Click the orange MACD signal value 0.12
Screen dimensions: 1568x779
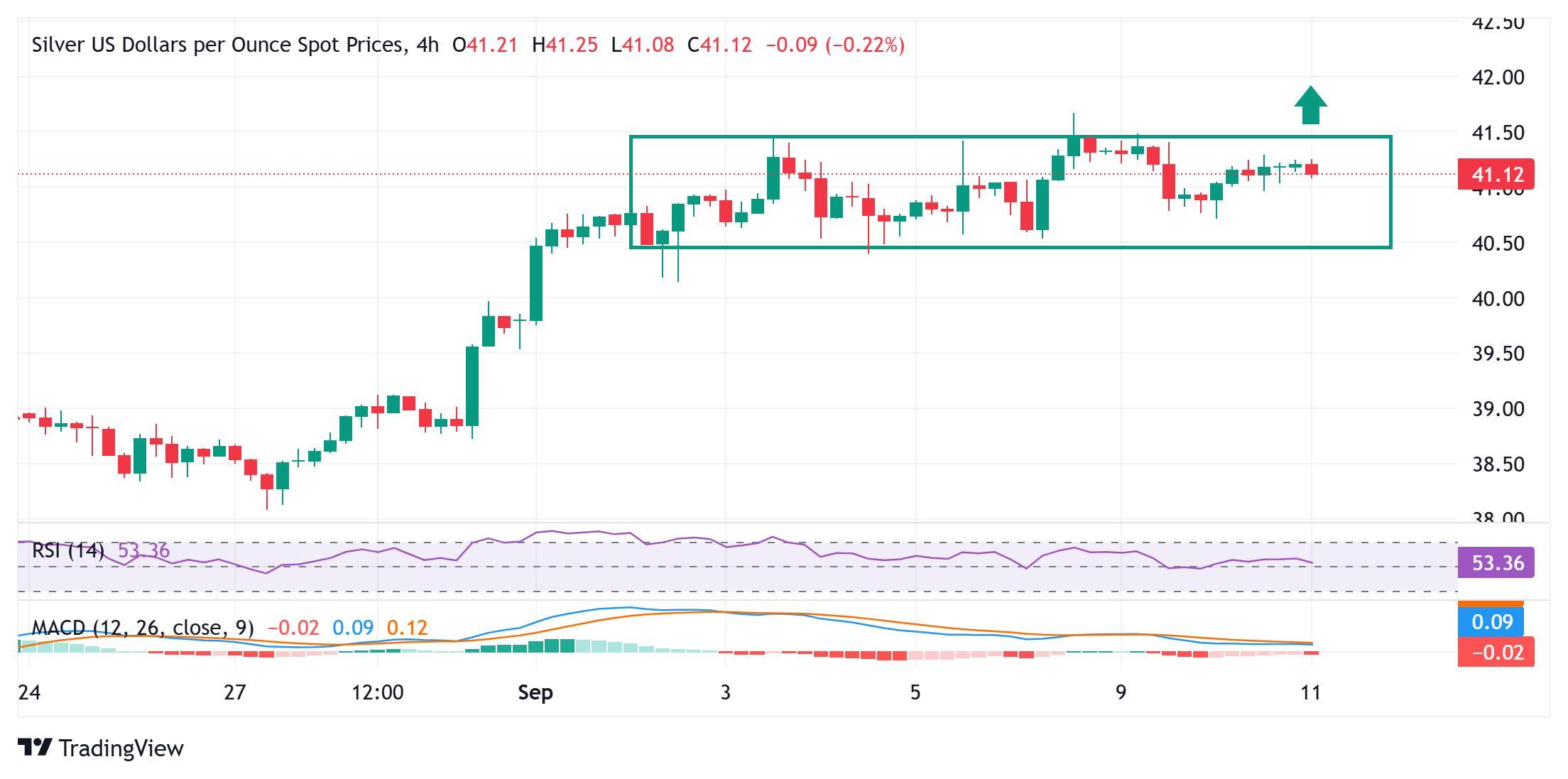[407, 628]
